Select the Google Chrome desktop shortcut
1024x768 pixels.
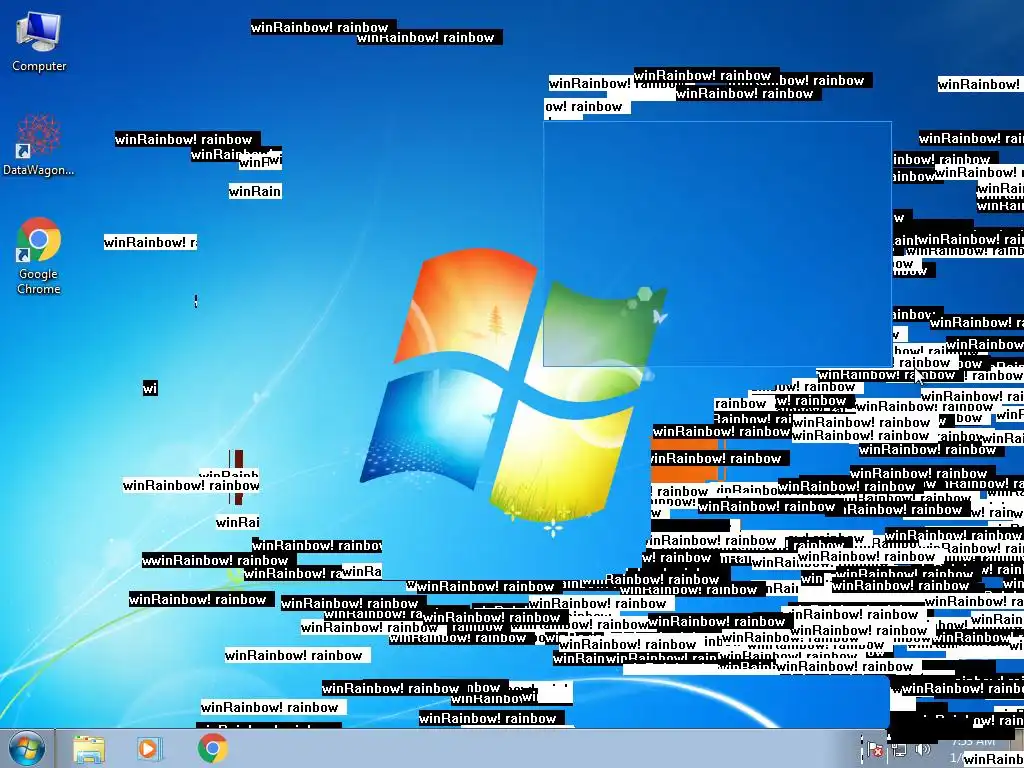[39, 256]
